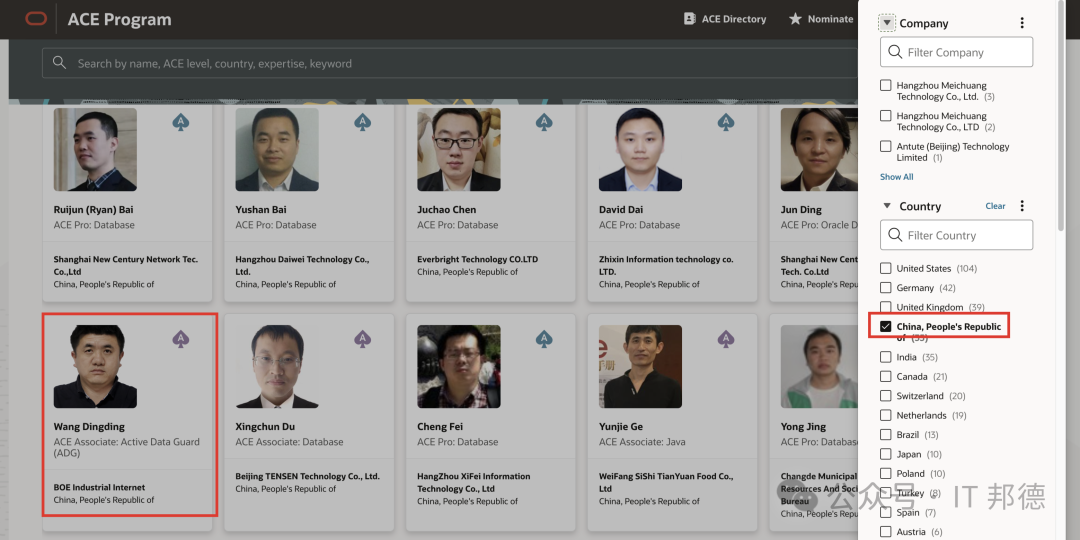Open Wang Dingding's profile photo
The width and height of the screenshot is (1080, 540).
click(95, 366)
